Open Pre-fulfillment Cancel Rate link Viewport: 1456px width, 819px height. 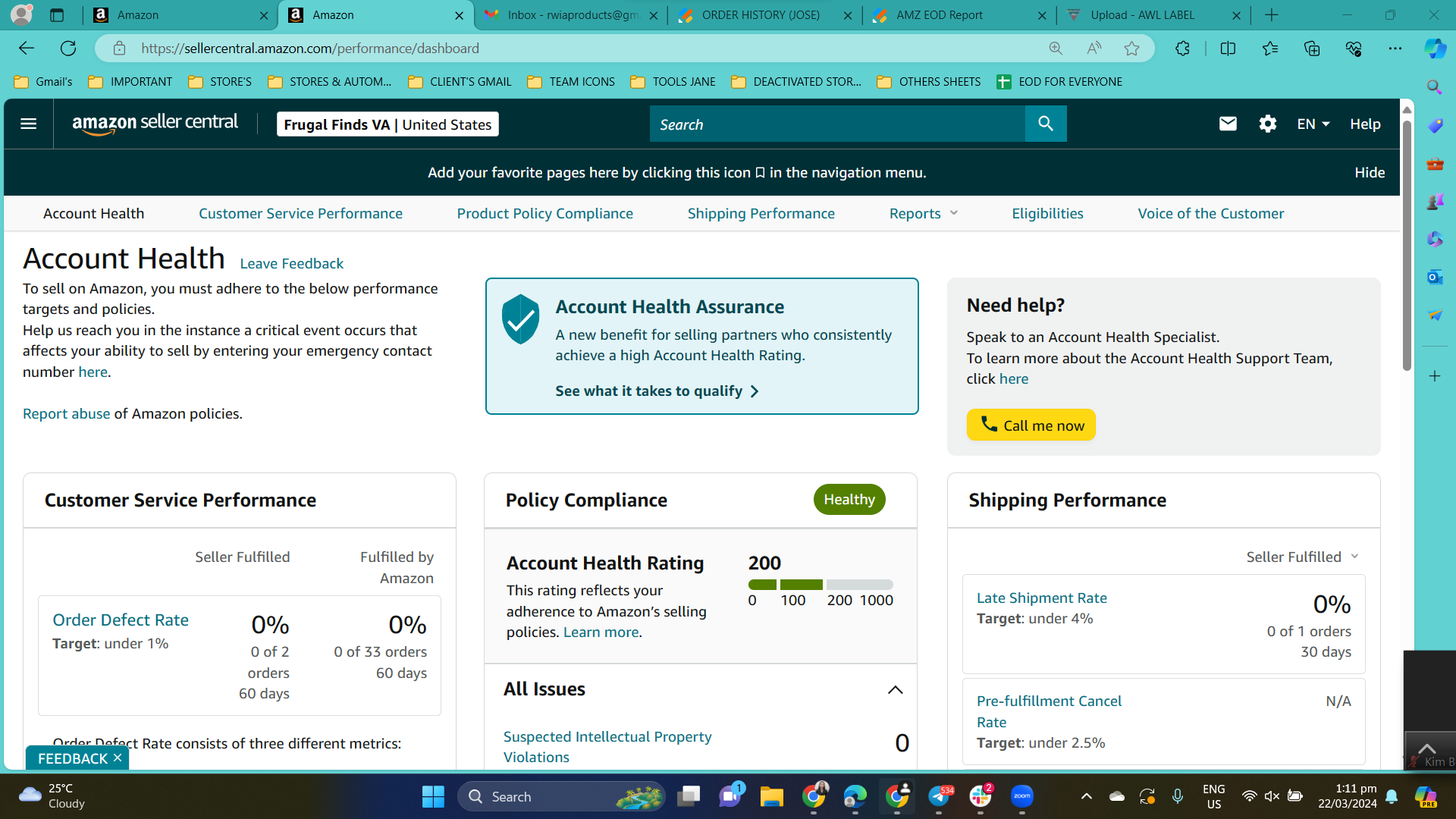coord(1049,711)
